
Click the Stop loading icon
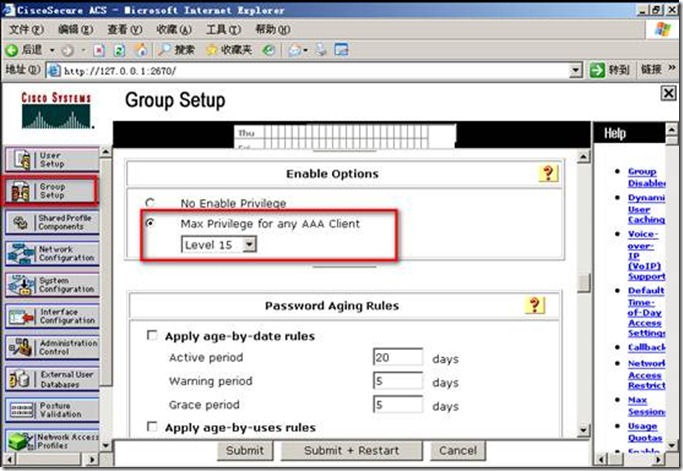tap(99, 51)
